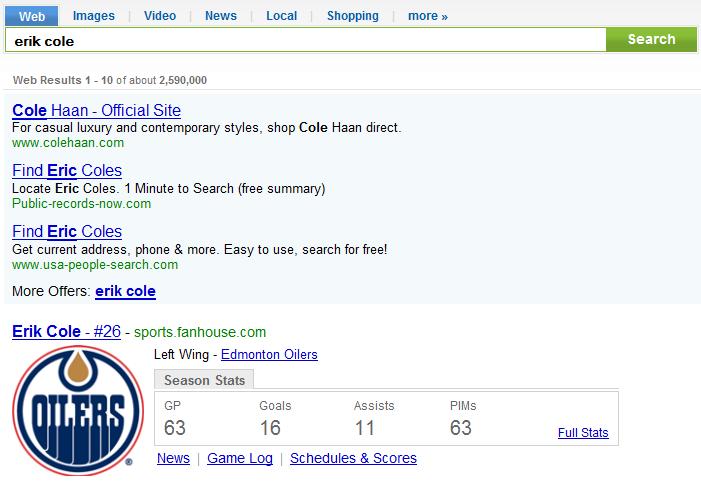This screenshot has width=701, height=489.
Task: Open Cole Haan - Official Site ad
Action: 96,111
